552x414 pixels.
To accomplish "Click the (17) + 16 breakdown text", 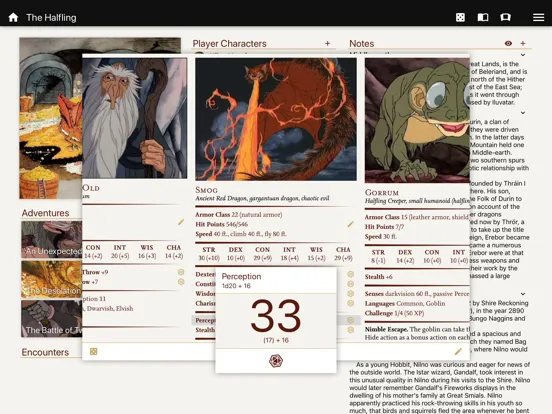I will (x=276, y=340).
